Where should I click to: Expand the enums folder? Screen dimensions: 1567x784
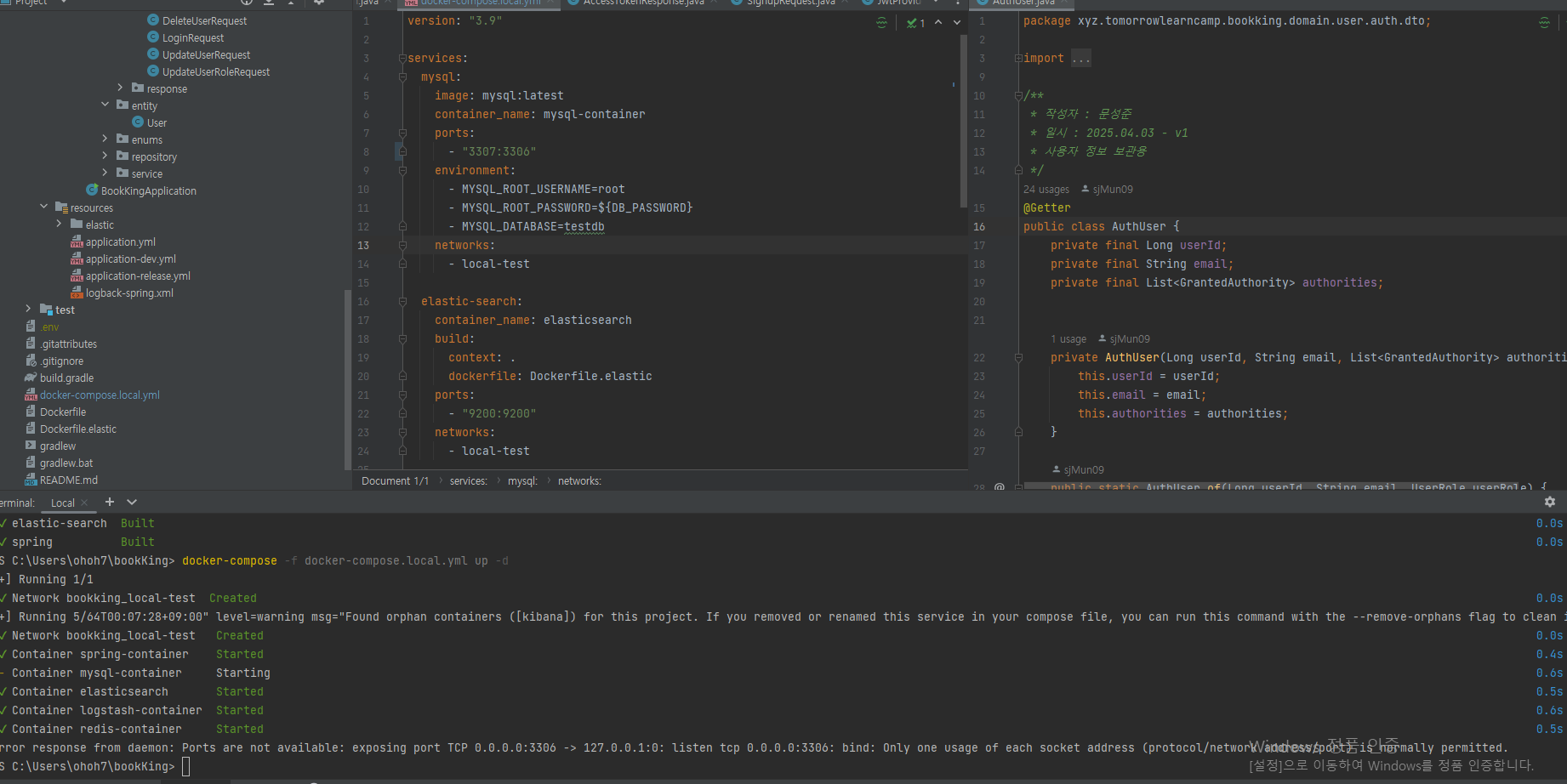coord(105,139)
